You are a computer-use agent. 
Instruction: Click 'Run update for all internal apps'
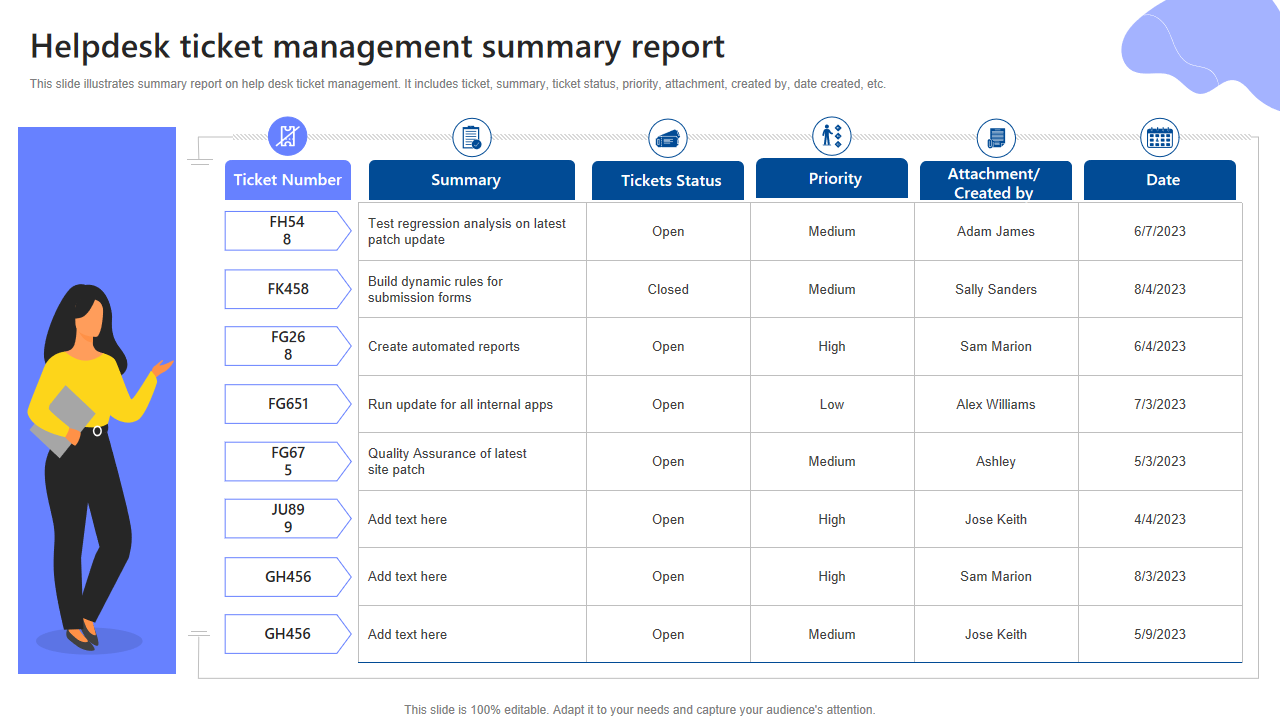[x=460, y=404]
